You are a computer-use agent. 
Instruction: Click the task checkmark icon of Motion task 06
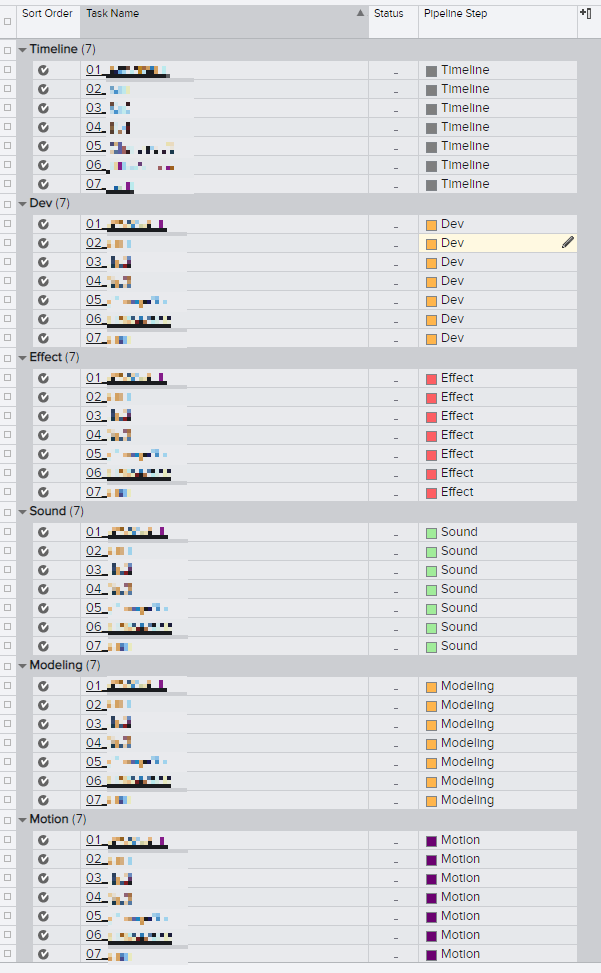point(43,935)
